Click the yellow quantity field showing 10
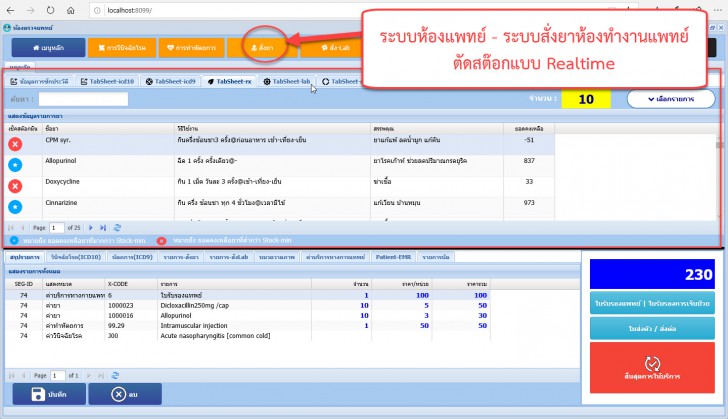Viewport: 728px width, 419px height. (x=586, y=99)
